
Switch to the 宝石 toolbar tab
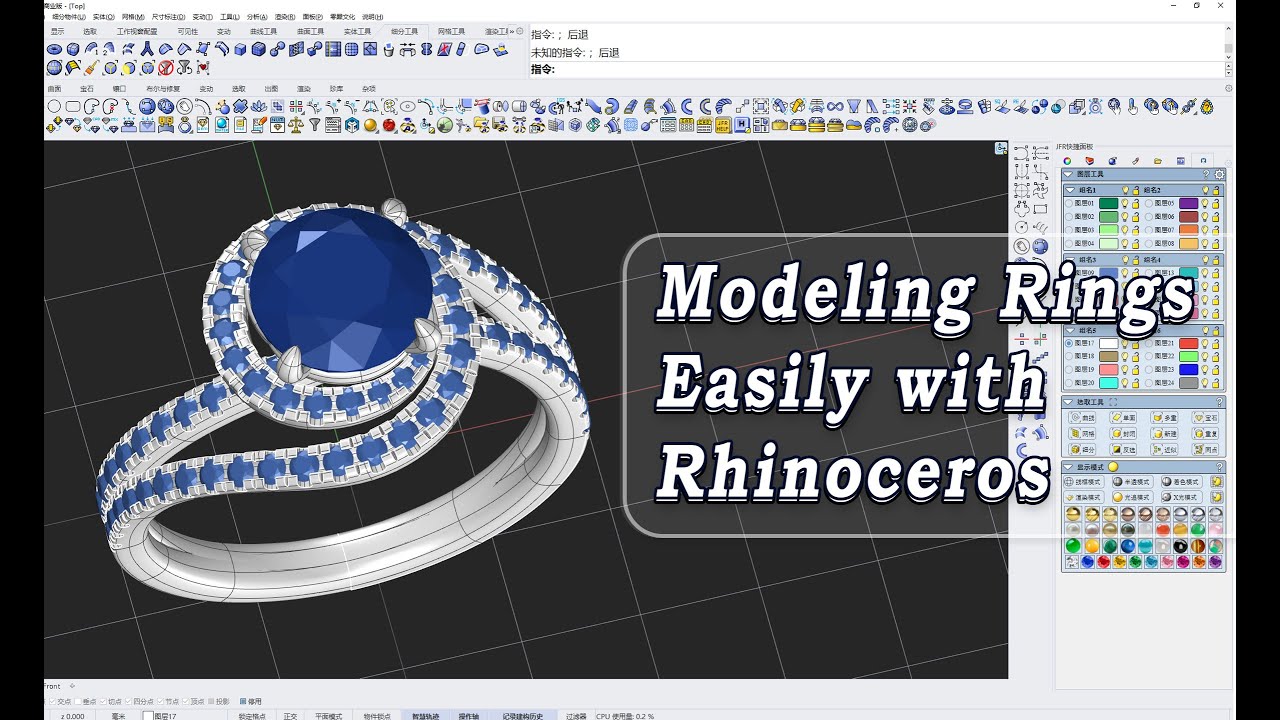87,89
